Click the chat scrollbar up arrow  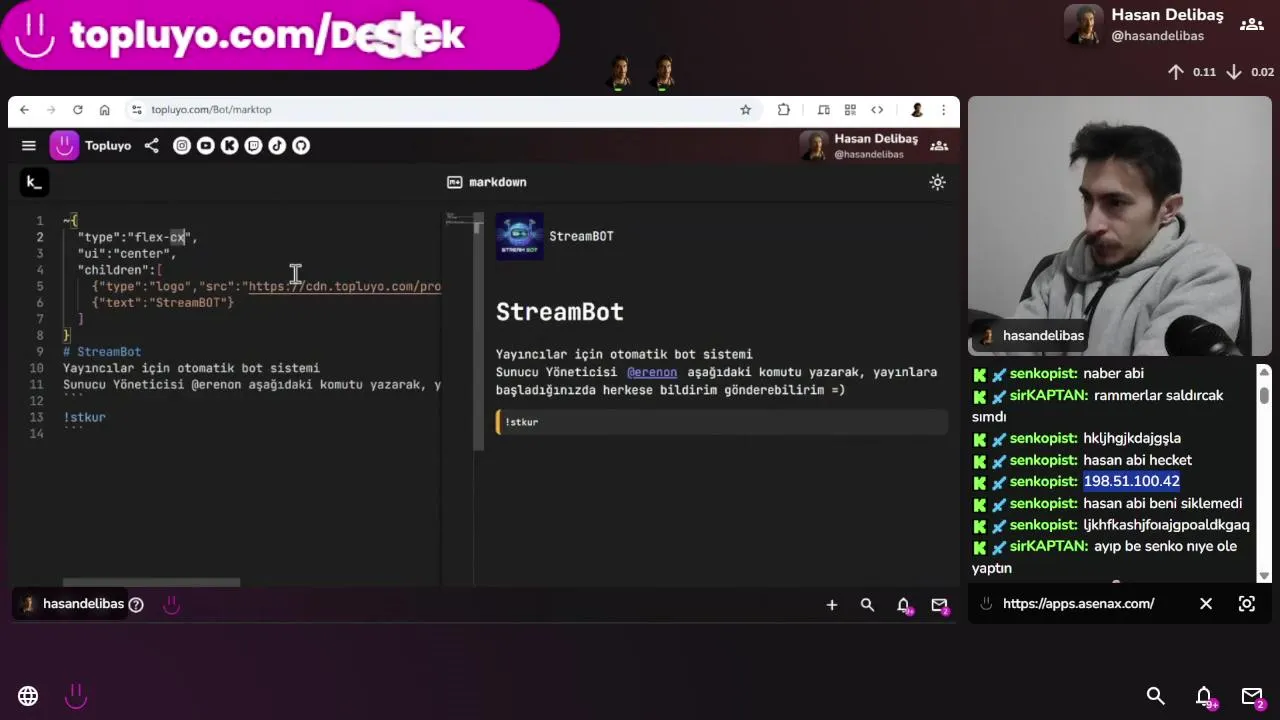(1264, 371)
